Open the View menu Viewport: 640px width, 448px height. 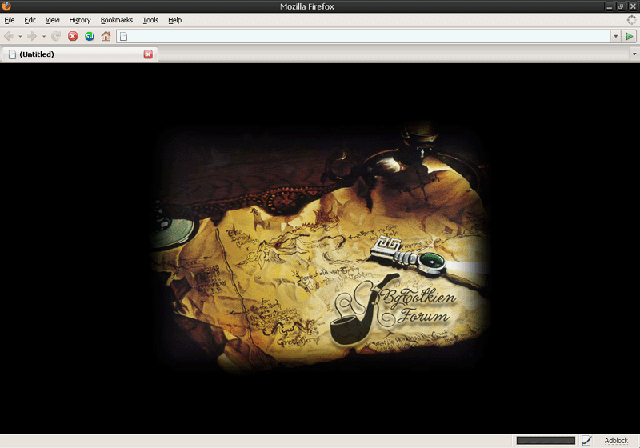52,20
